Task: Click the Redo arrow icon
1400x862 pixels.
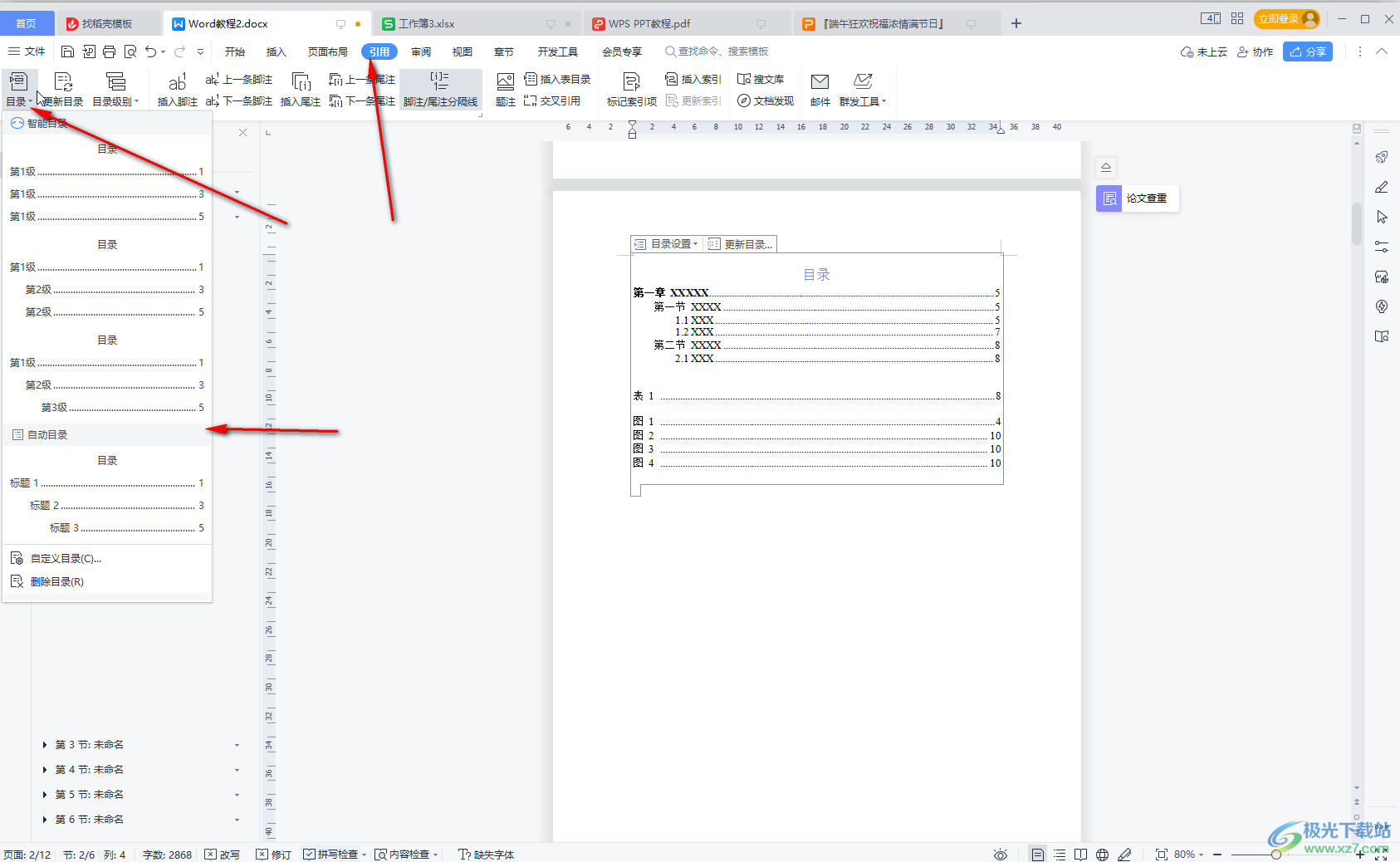Action: coord(179,51)
